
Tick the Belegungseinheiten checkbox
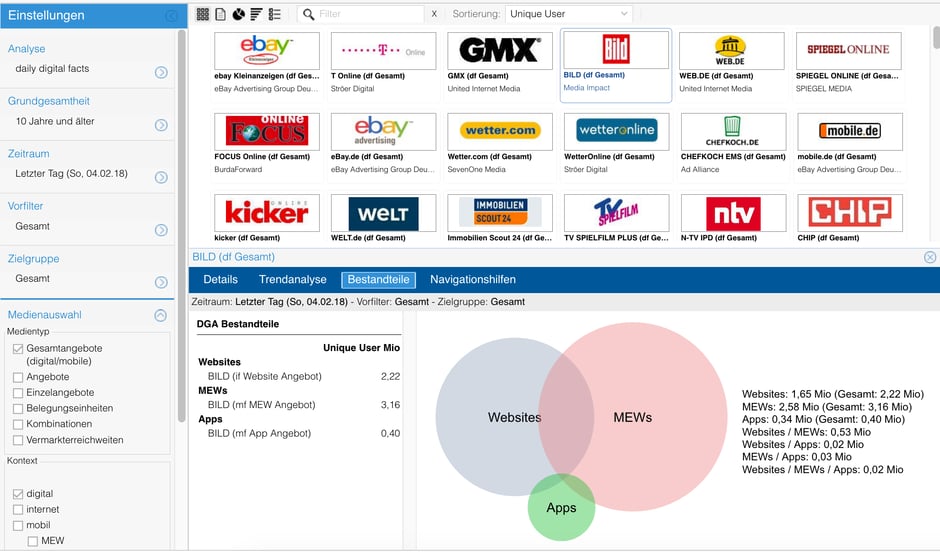click(18, 409)
